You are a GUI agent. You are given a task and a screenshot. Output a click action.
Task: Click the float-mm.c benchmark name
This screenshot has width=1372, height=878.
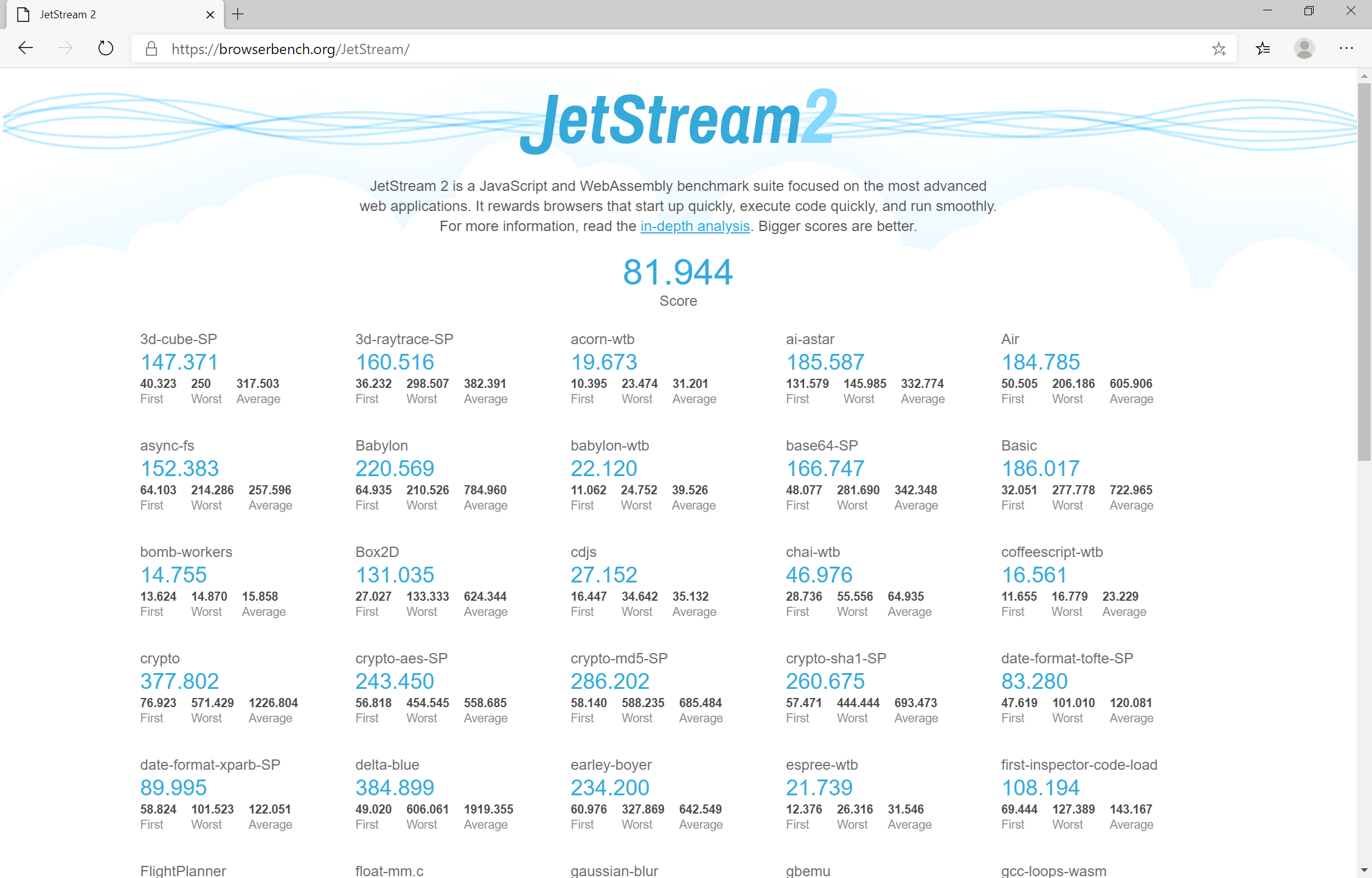point(389,871)
